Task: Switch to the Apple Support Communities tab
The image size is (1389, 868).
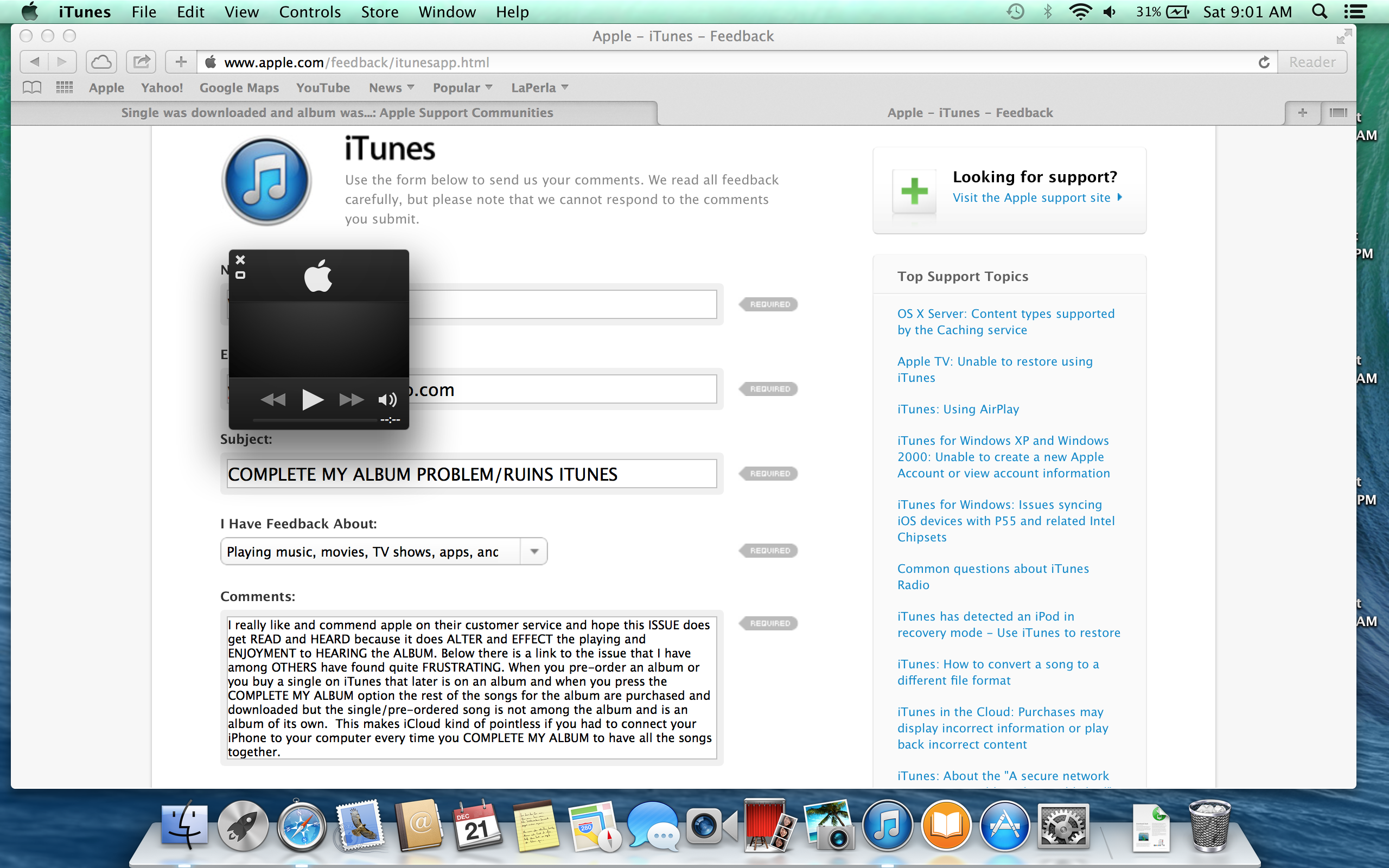Action: 336,112
